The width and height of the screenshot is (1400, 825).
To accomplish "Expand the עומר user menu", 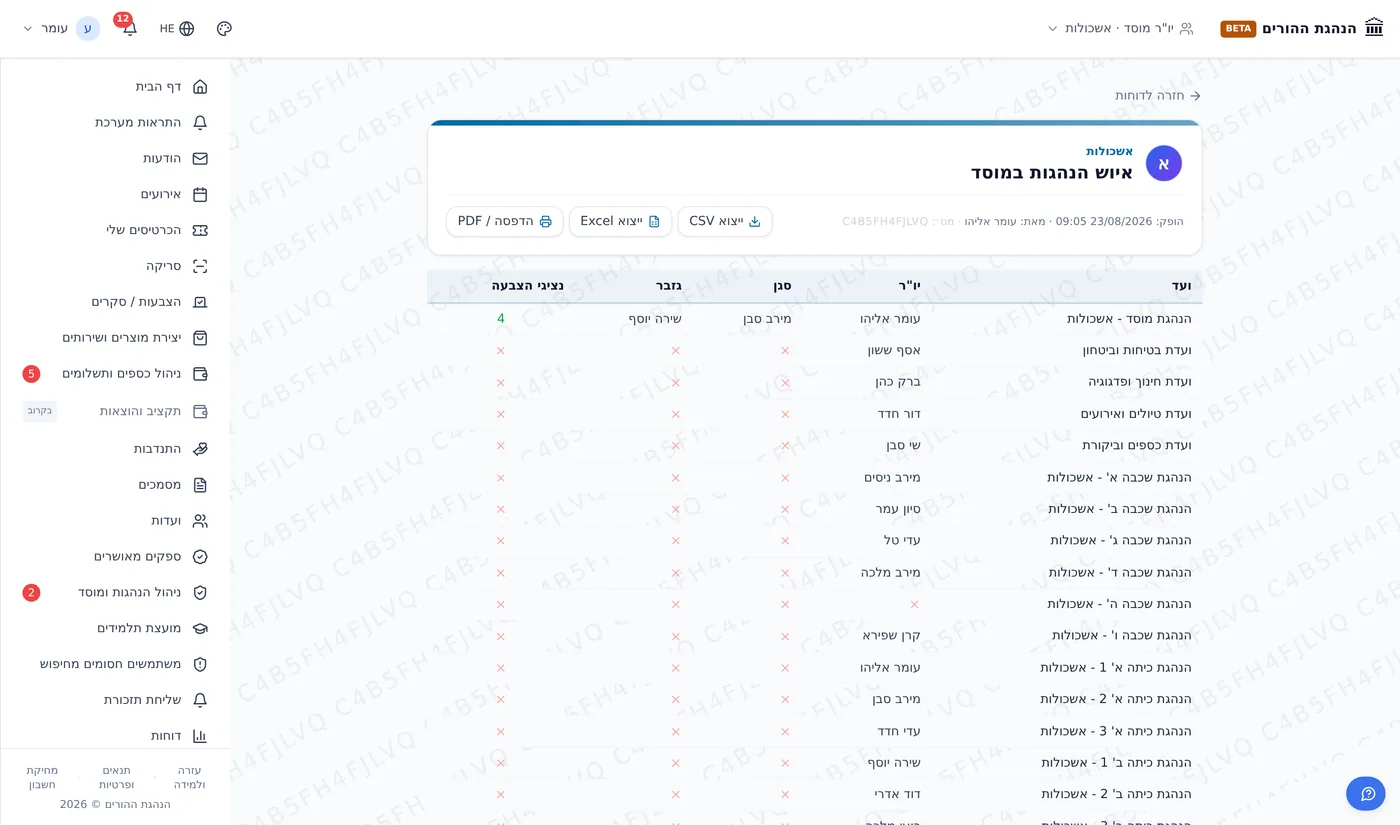I will click(x=61, y=28).
